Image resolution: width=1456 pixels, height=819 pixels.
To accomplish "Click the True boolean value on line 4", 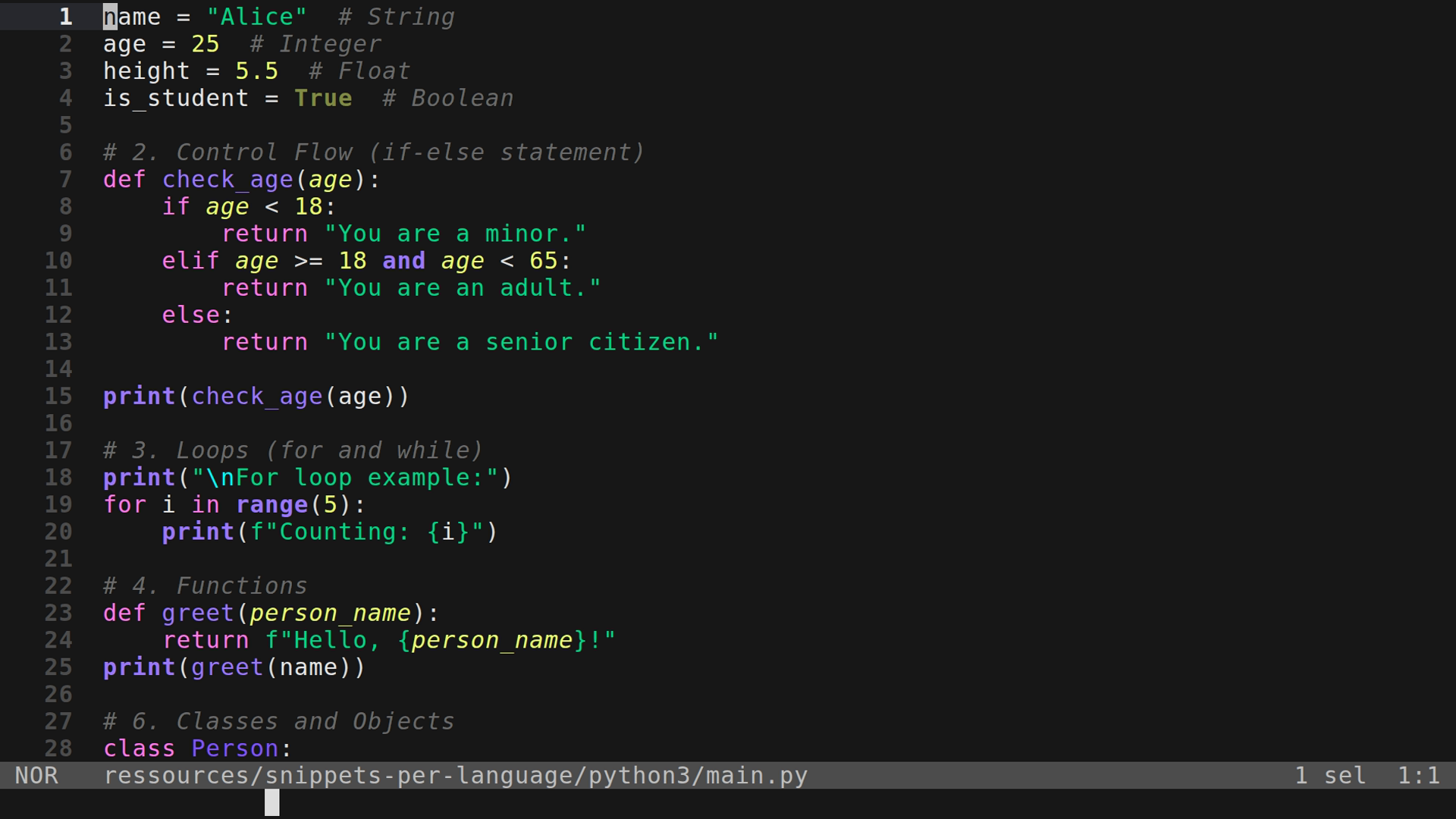I will tap(324, 98).
